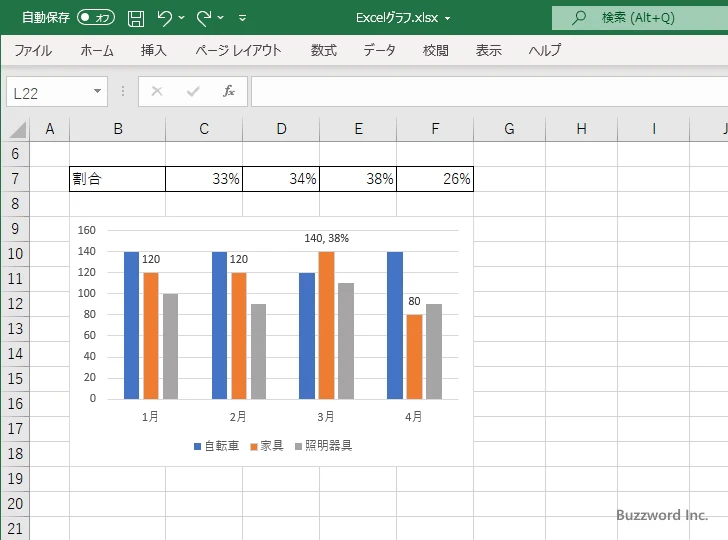The height and width of the screenshot is (540, 728).
Task: Click the 120 label above 2月 bar
Action: [239, 259]
